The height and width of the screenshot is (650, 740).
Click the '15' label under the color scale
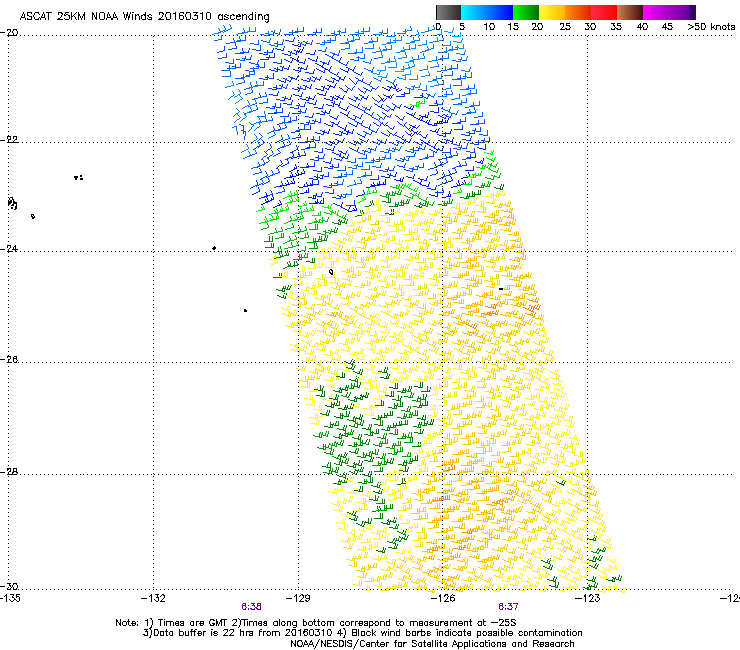pyautogui.click(x=513, y=26)
